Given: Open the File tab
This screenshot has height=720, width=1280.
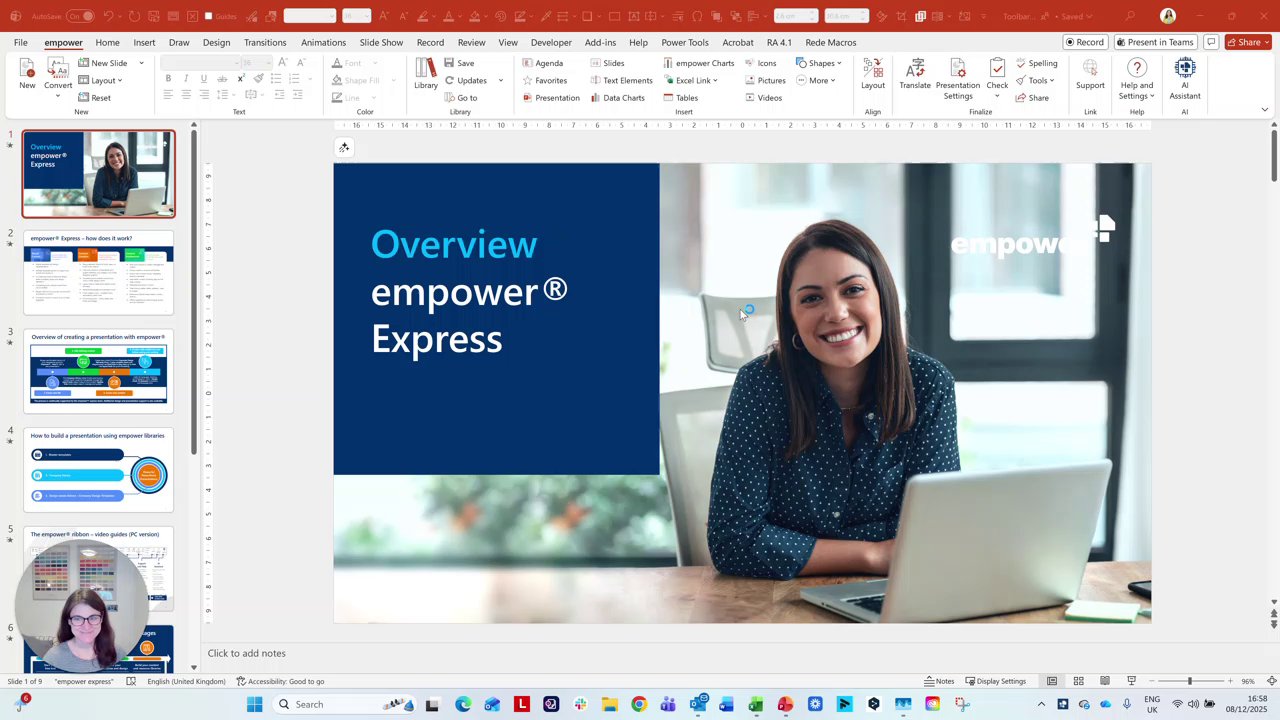Looking at the screenshot, I should click(x=20, y=42).
